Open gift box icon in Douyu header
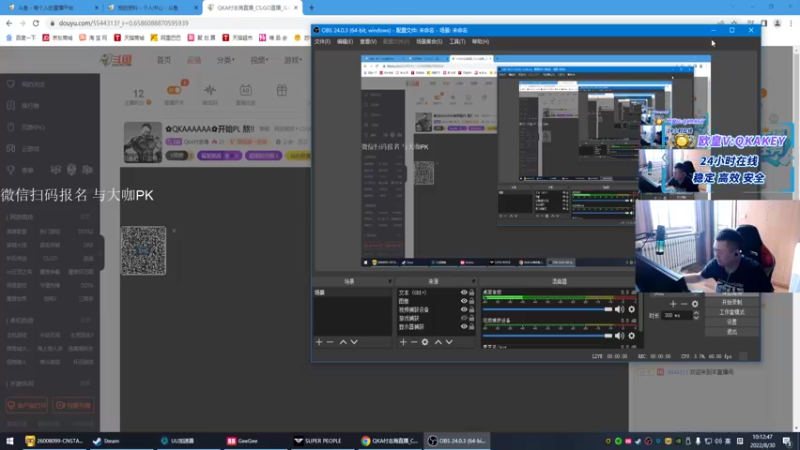Viewport: 800px width, 450px height. coord(282,90)
